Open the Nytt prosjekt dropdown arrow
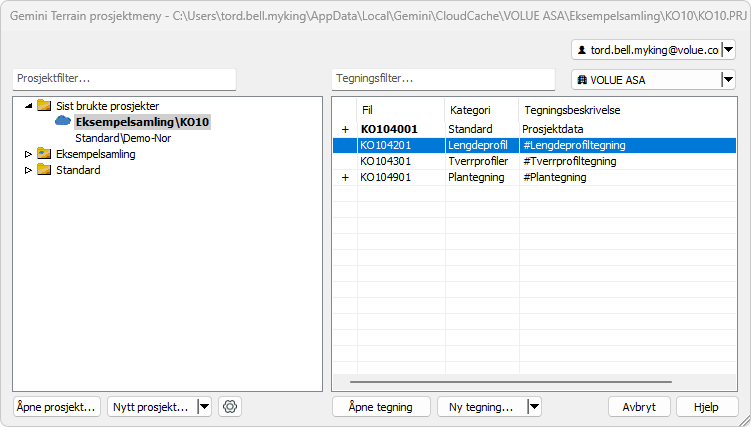The width and height of the screenshot is (751, 427). [204, 407]
